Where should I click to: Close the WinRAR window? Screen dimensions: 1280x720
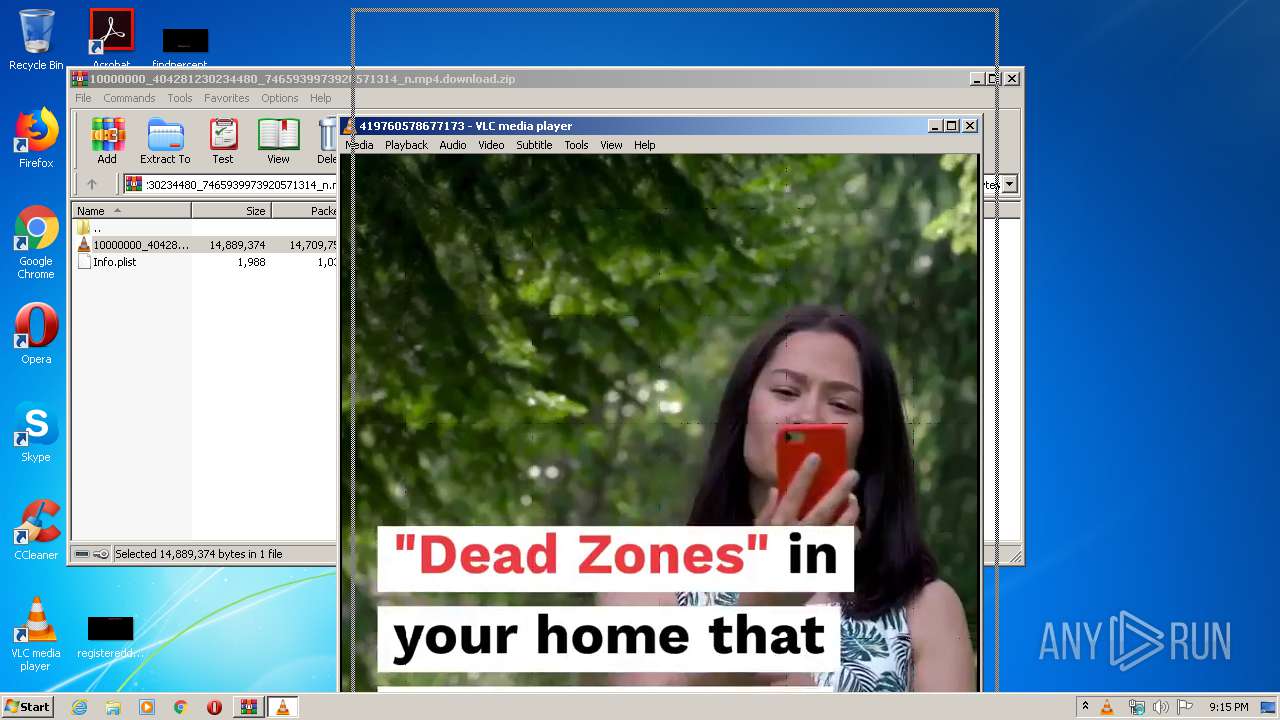pyautogui.click(x=1012, y=78)
